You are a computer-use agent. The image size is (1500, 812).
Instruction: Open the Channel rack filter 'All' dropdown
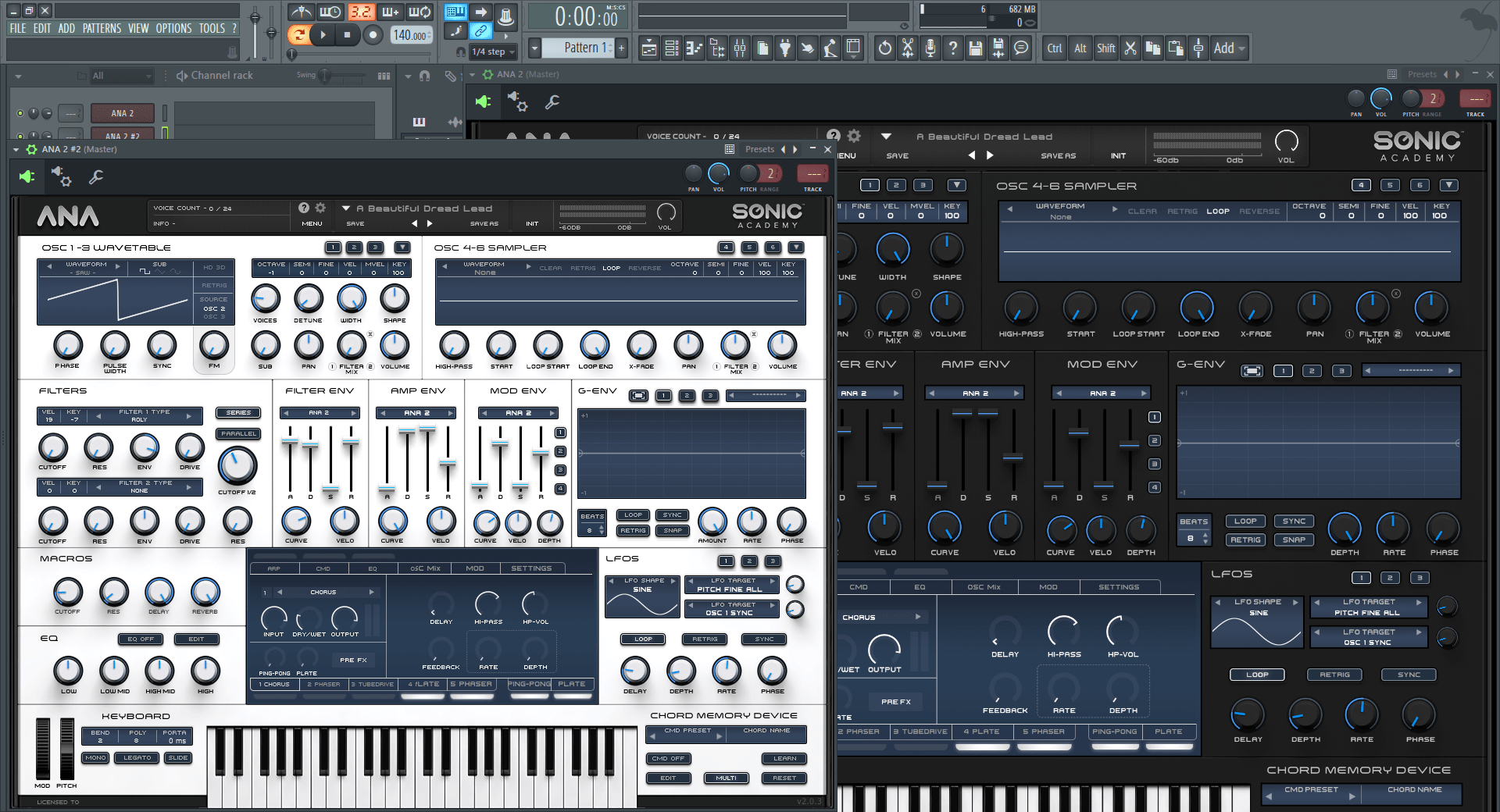(121, 76)
